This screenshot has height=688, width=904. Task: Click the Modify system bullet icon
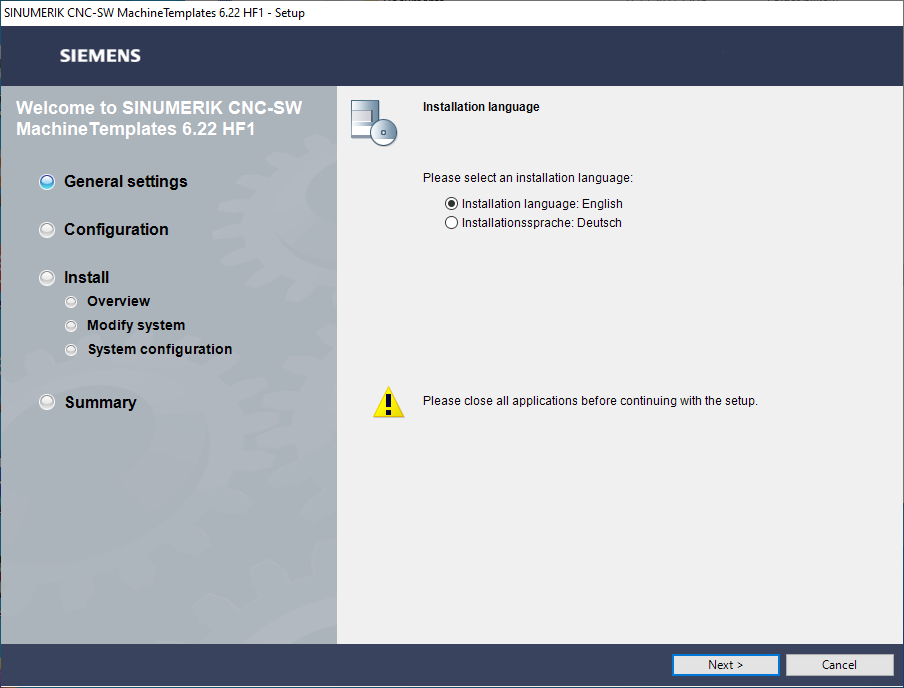(x=70, y=326)
